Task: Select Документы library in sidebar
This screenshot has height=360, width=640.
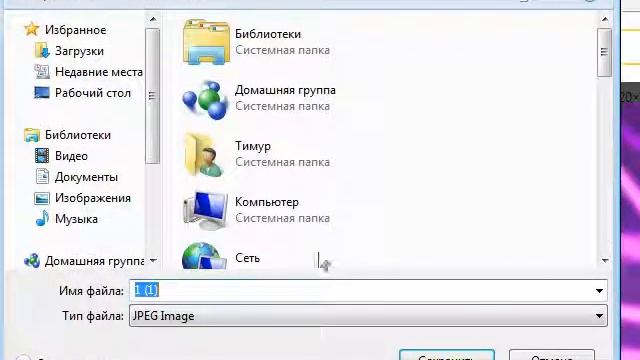Action: click(x=86, y=177)
